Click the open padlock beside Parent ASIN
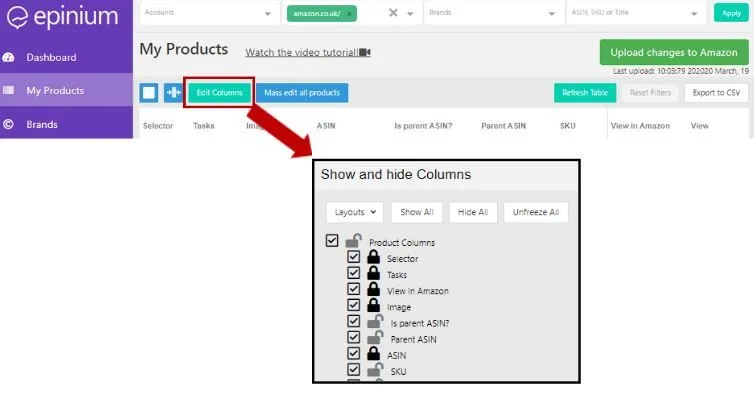 pos(375,338)
